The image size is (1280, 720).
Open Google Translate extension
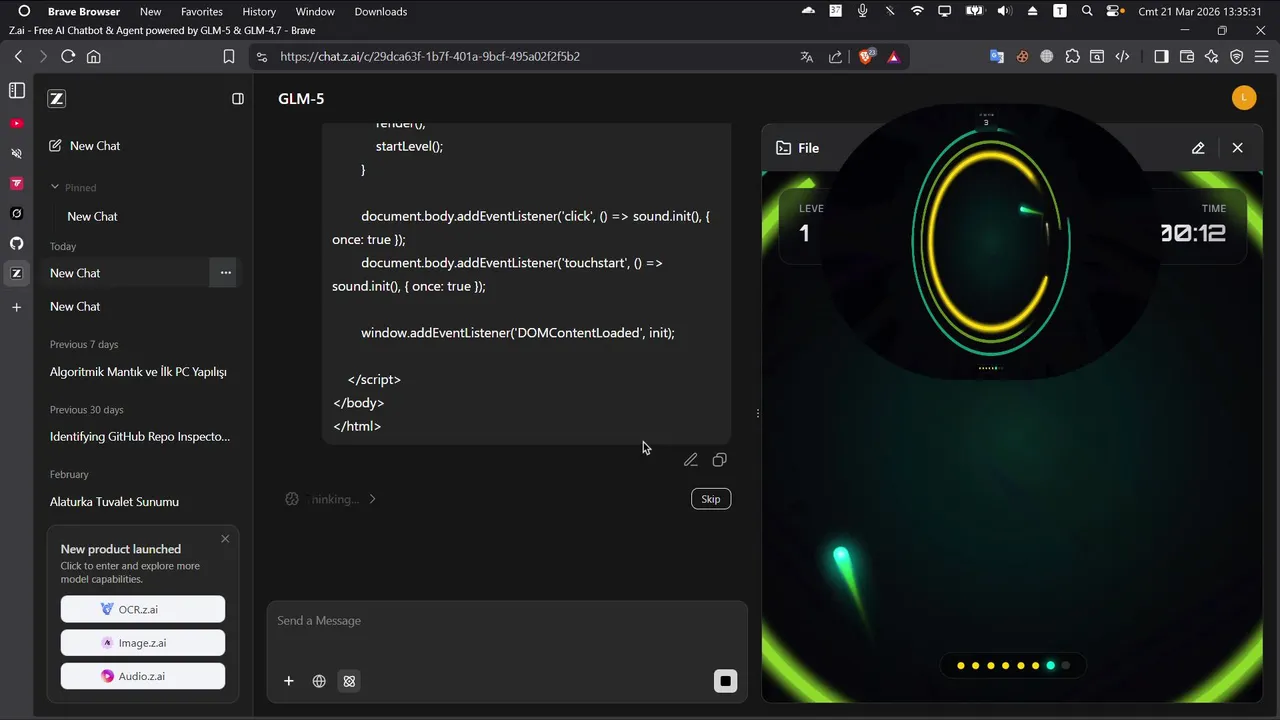pyautogui.click(x=997, y=57)
